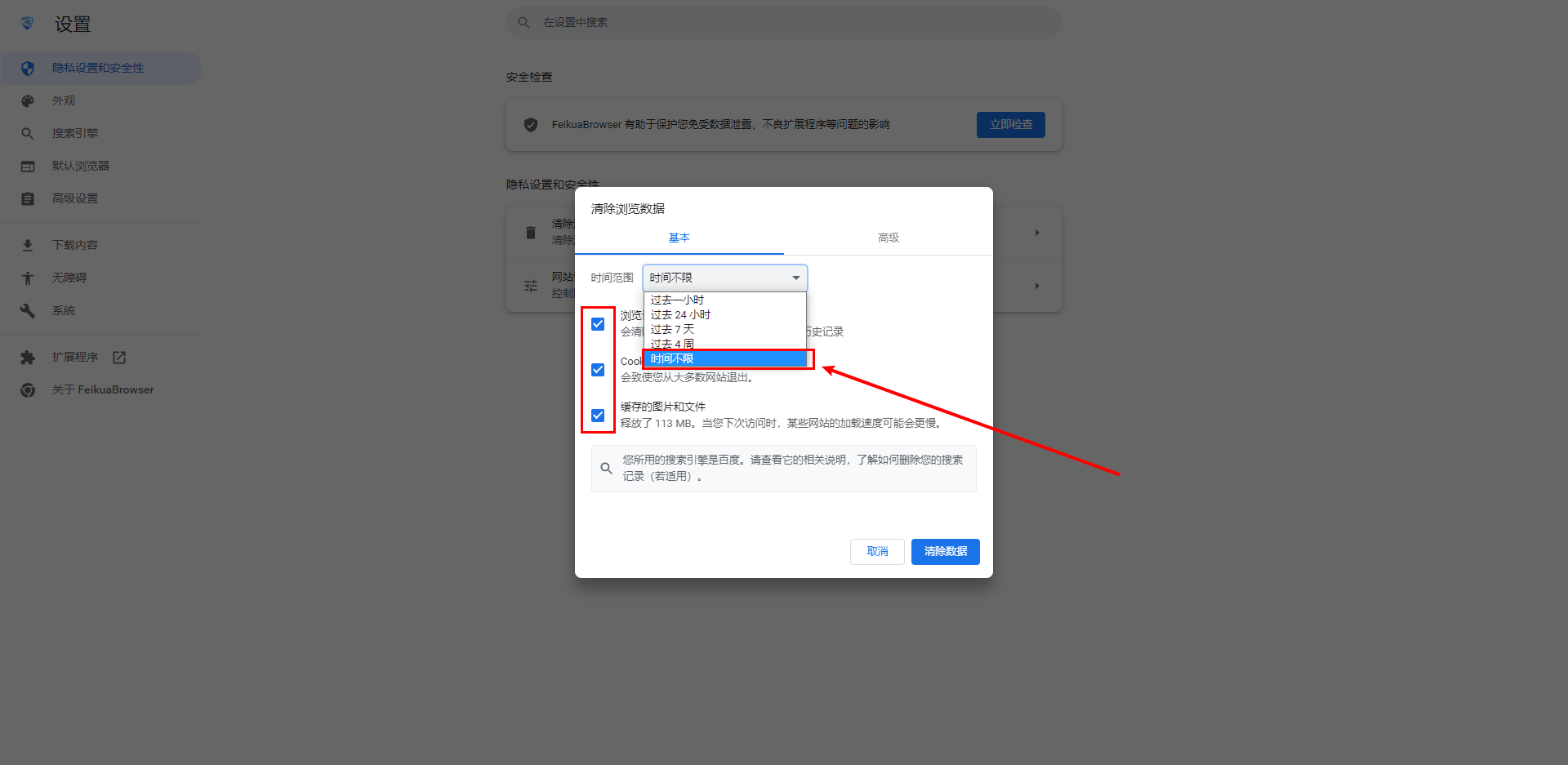Click the 系统 wrench icon

click(x=28, y=311)
